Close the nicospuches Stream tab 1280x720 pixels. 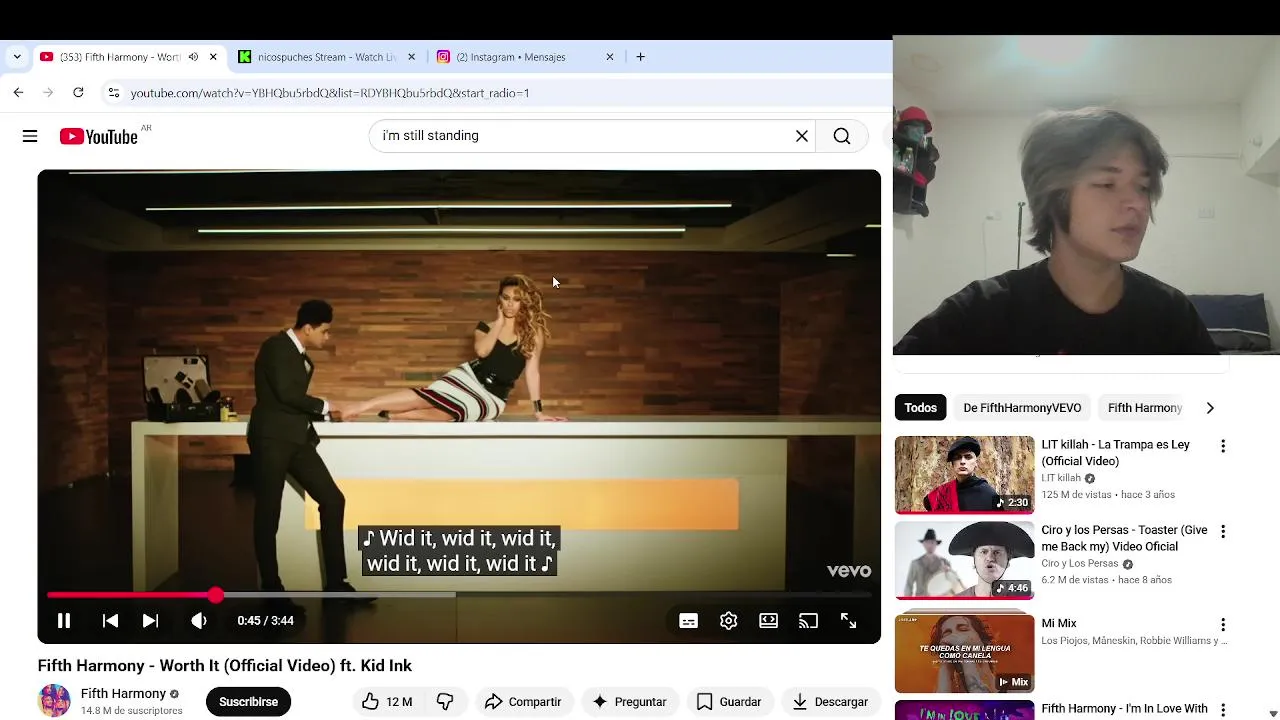[x=411, y=57]
